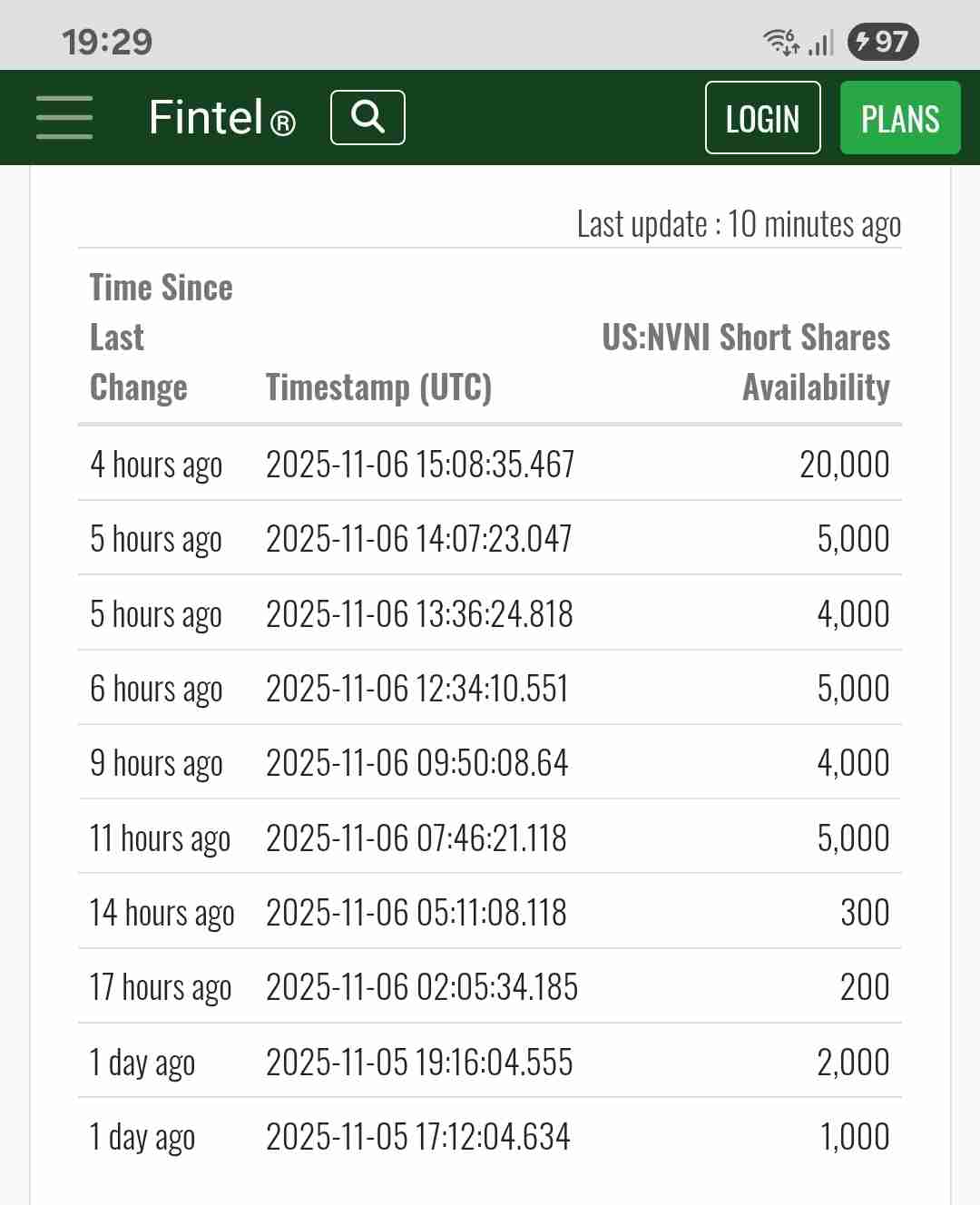Click 'Timestamp (UTC)' column header
Viewport: 980px width, 1205px height.
click(378, 387)
